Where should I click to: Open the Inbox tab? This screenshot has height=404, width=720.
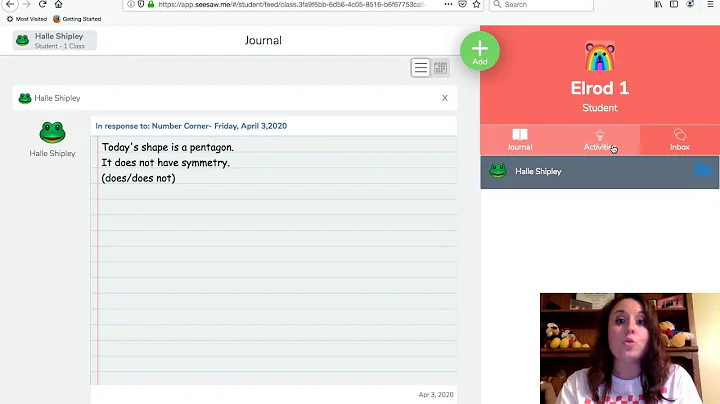coord(679,140)
